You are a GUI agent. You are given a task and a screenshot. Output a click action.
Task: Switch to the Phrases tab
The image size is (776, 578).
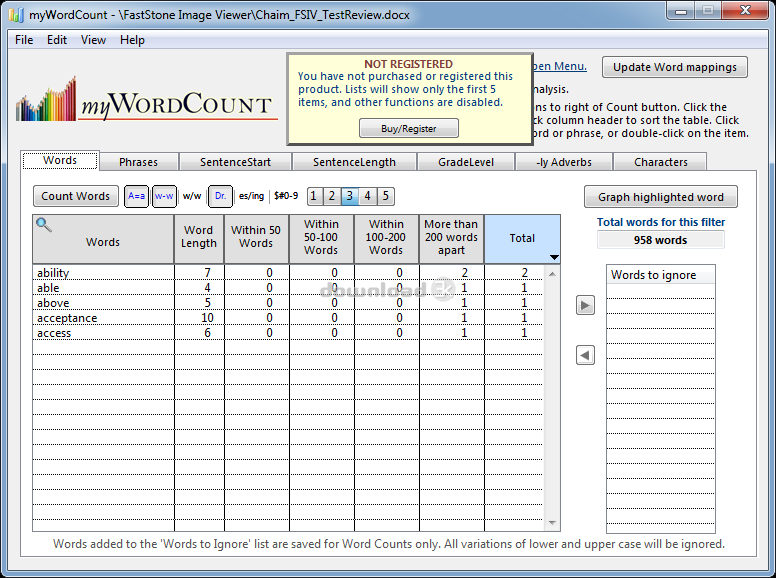(139, 162)
